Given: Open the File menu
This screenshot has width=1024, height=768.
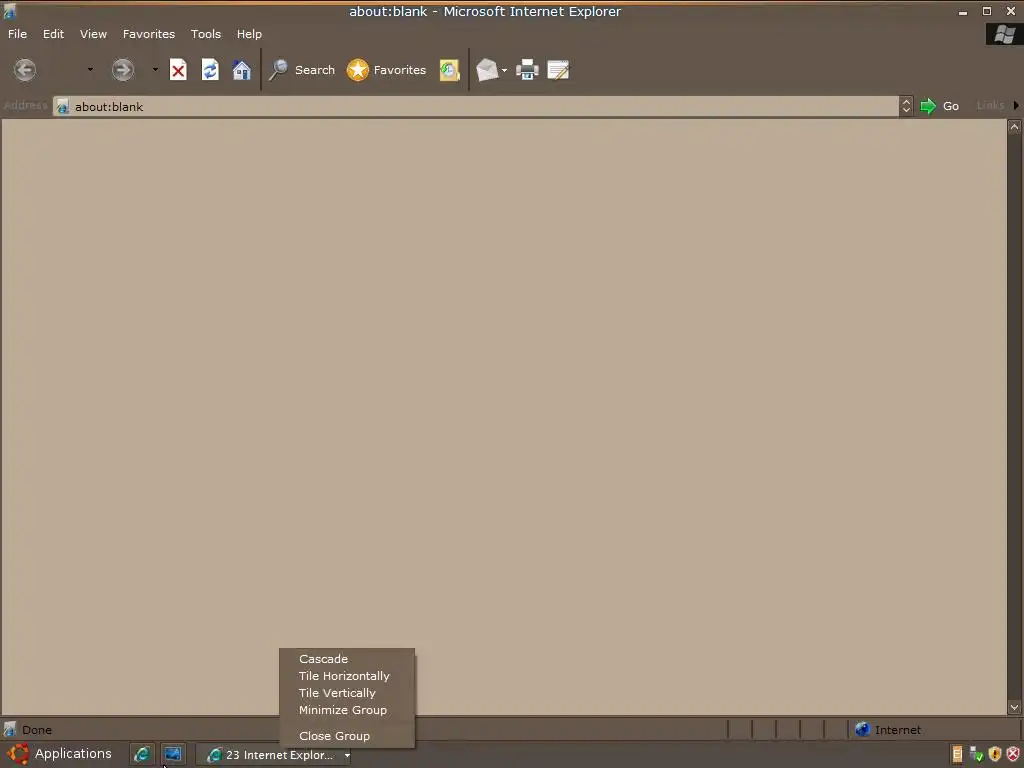Looking at the screenshot, I should coord(18,34).
